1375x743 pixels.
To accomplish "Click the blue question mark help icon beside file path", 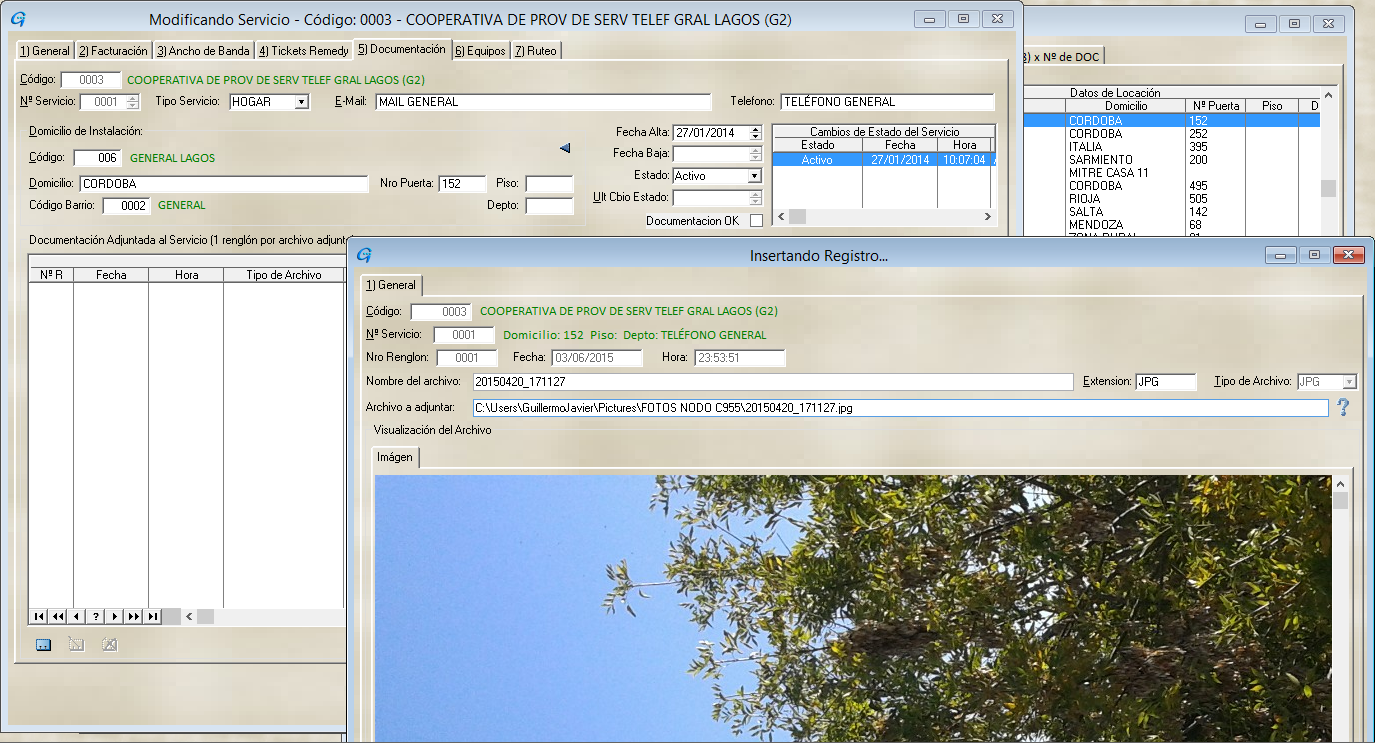I will point(1343,407).
